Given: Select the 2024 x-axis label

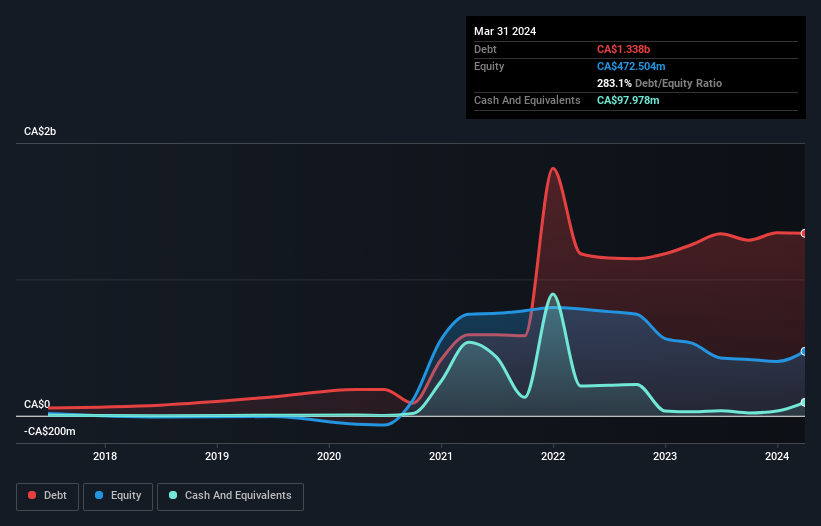Looking at the screenshot, I should point(777,456).
